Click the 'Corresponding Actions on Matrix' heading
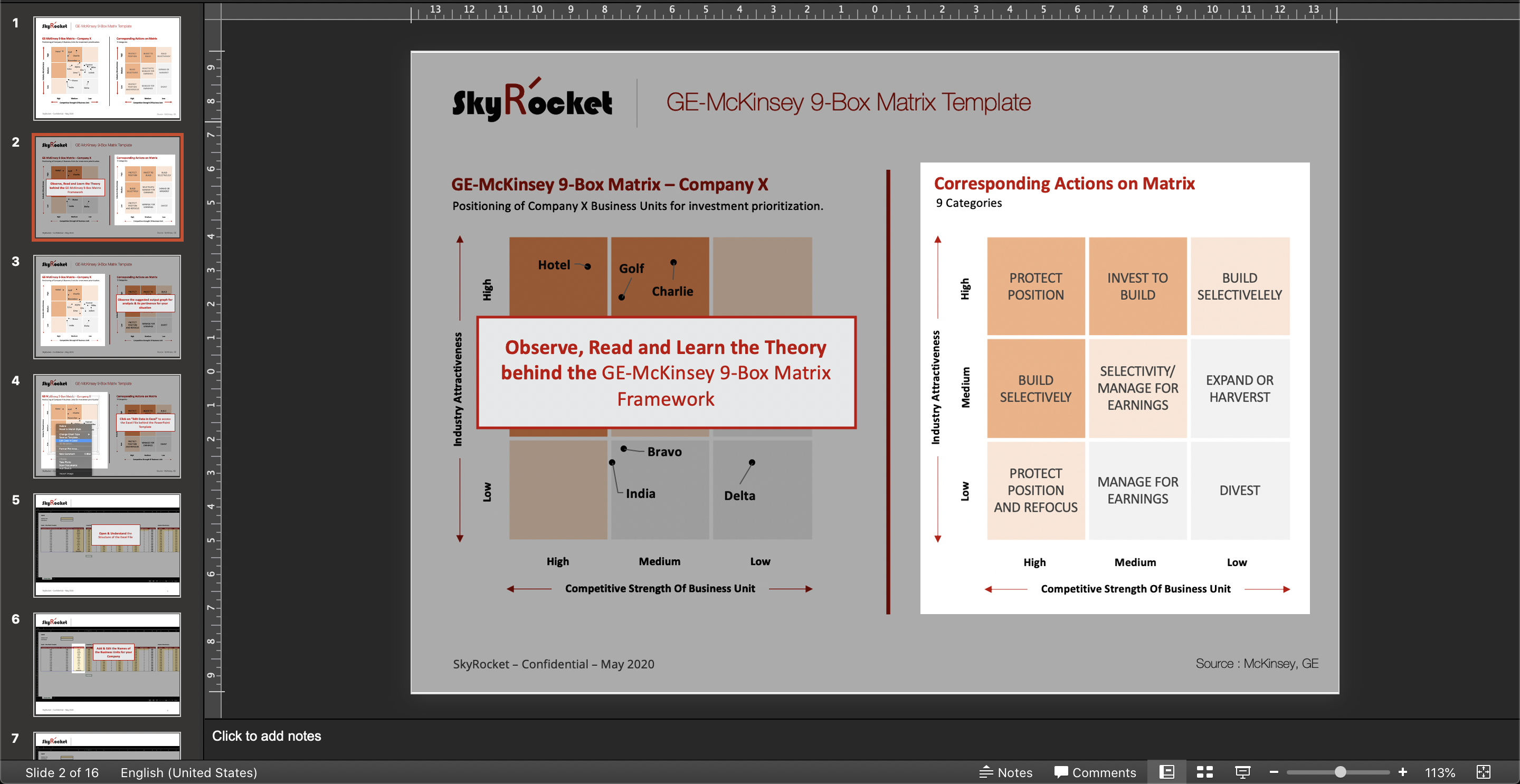The height and width of the screenshot is (784, 1520). [1064, 184]
